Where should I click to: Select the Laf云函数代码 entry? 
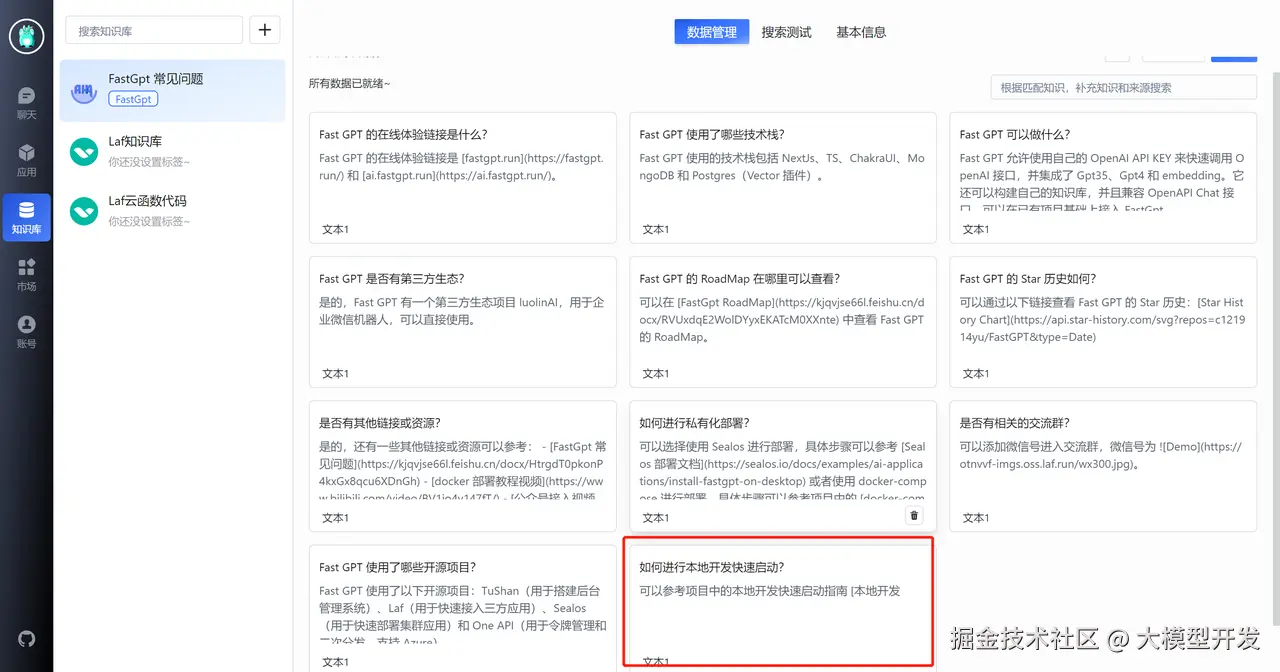coord(172,210)
